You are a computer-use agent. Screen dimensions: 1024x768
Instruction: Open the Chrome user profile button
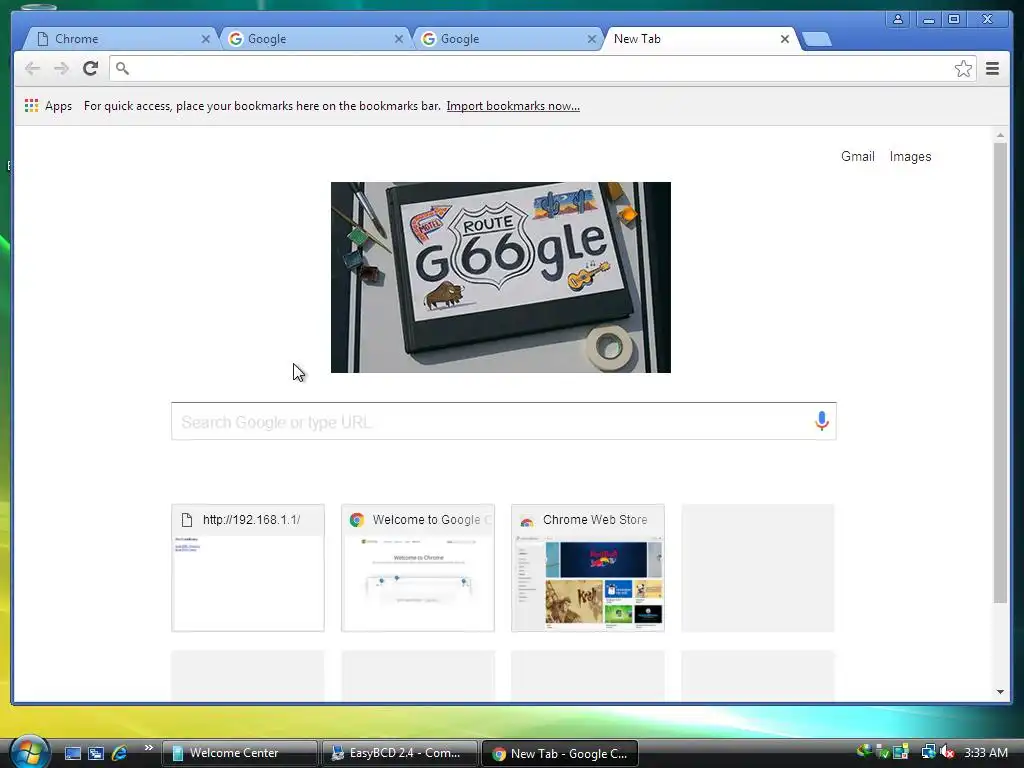(x=898, y=19)
